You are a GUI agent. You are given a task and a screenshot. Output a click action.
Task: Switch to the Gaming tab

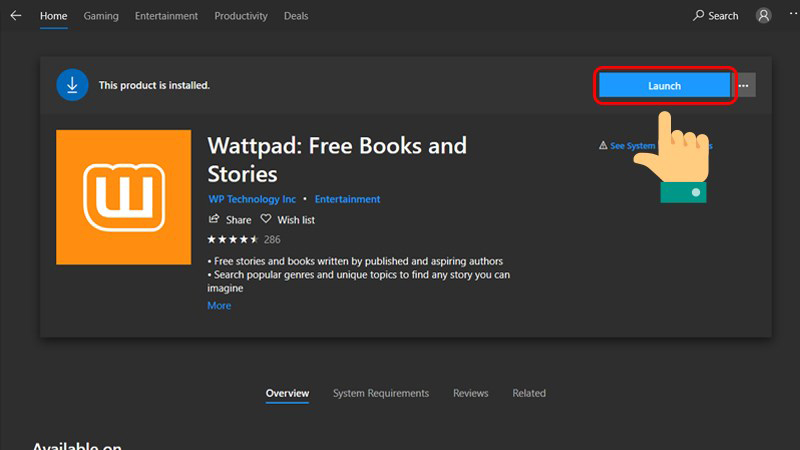pos(101,16)
